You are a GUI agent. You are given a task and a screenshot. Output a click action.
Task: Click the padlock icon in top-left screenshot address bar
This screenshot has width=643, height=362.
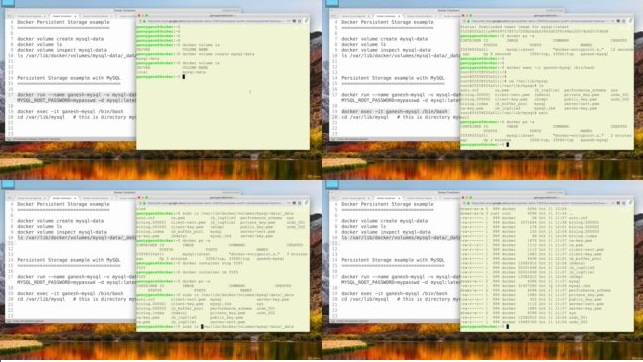point(144,20)
